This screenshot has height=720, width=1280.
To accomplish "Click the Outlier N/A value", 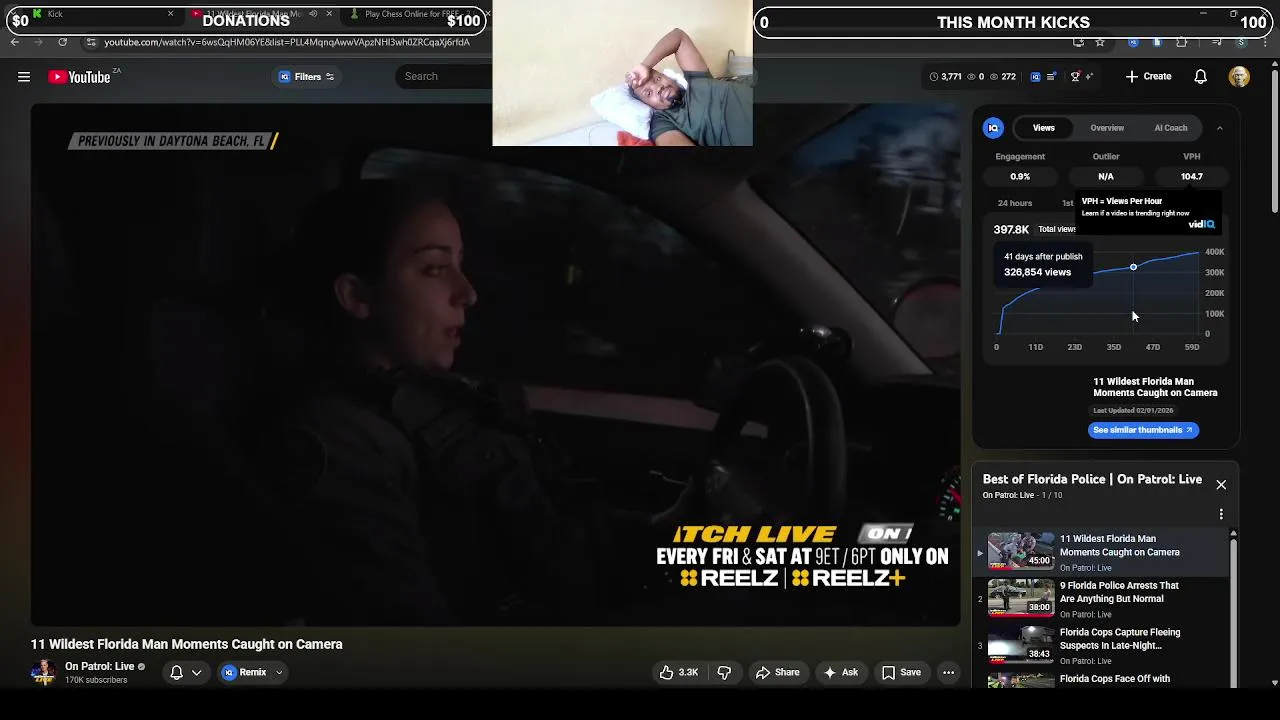I will 1106,177.
